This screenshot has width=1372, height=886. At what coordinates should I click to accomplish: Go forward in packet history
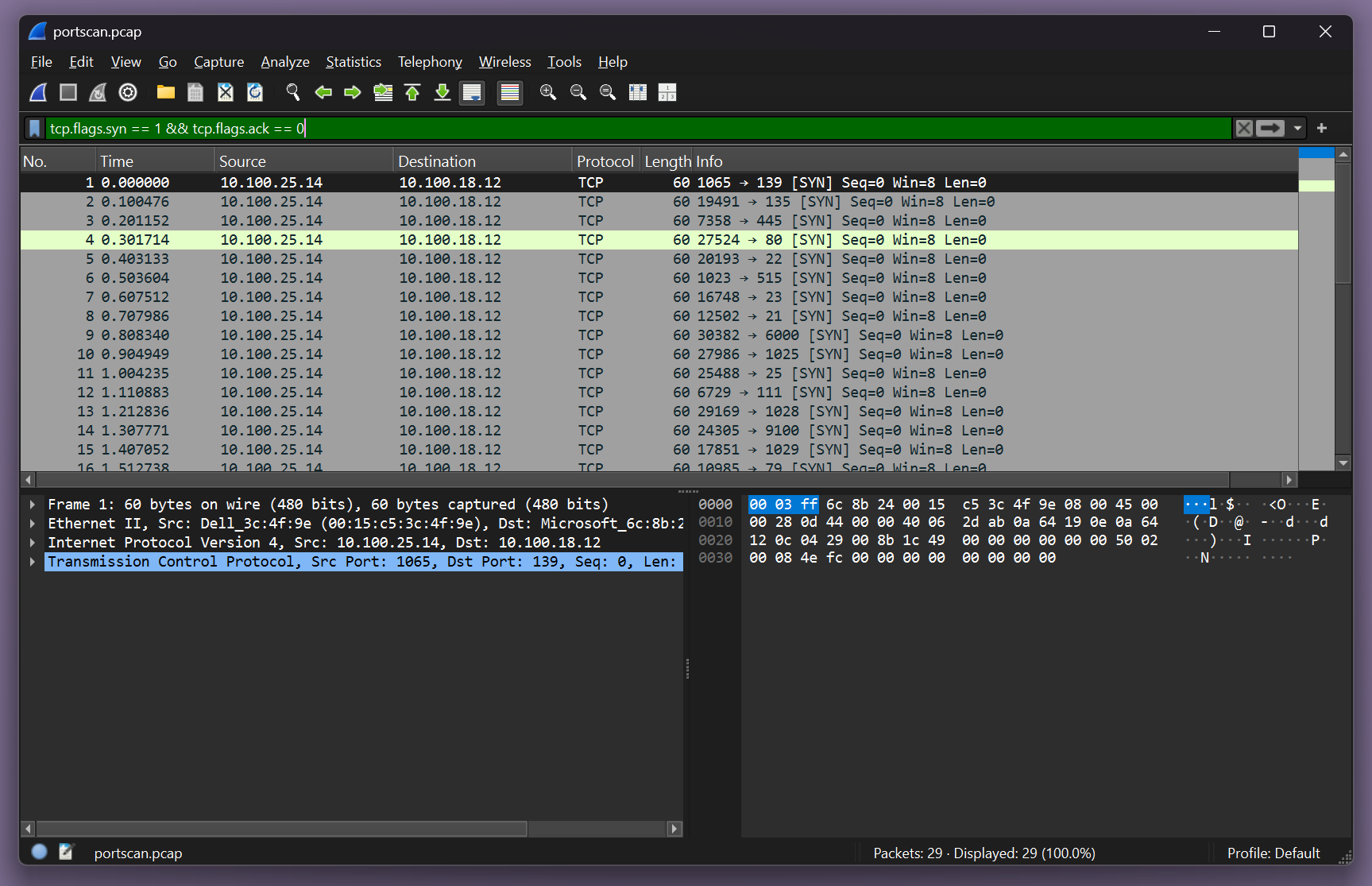point(353,93)
